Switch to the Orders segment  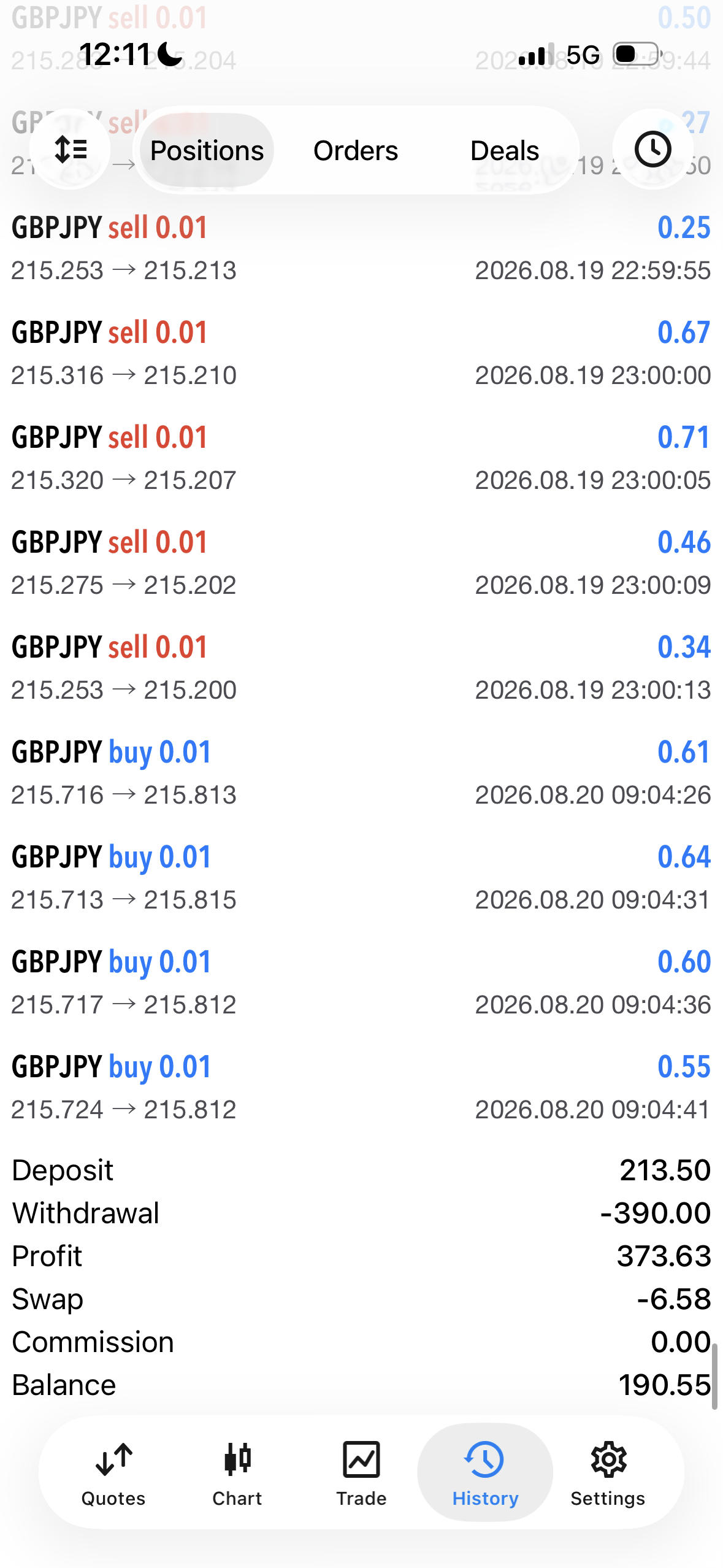tap(356, 150)
